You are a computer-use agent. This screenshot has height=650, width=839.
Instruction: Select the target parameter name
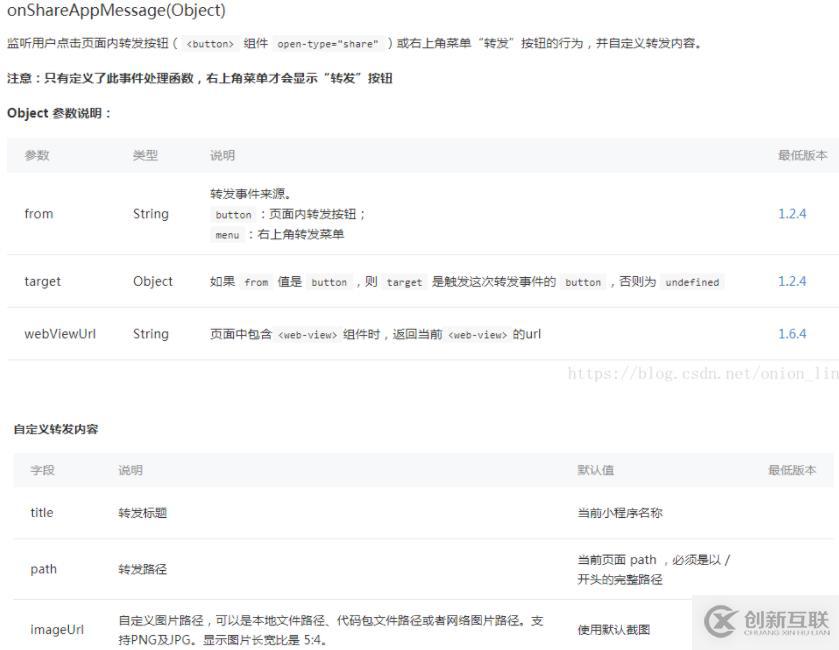coord(41,281)
